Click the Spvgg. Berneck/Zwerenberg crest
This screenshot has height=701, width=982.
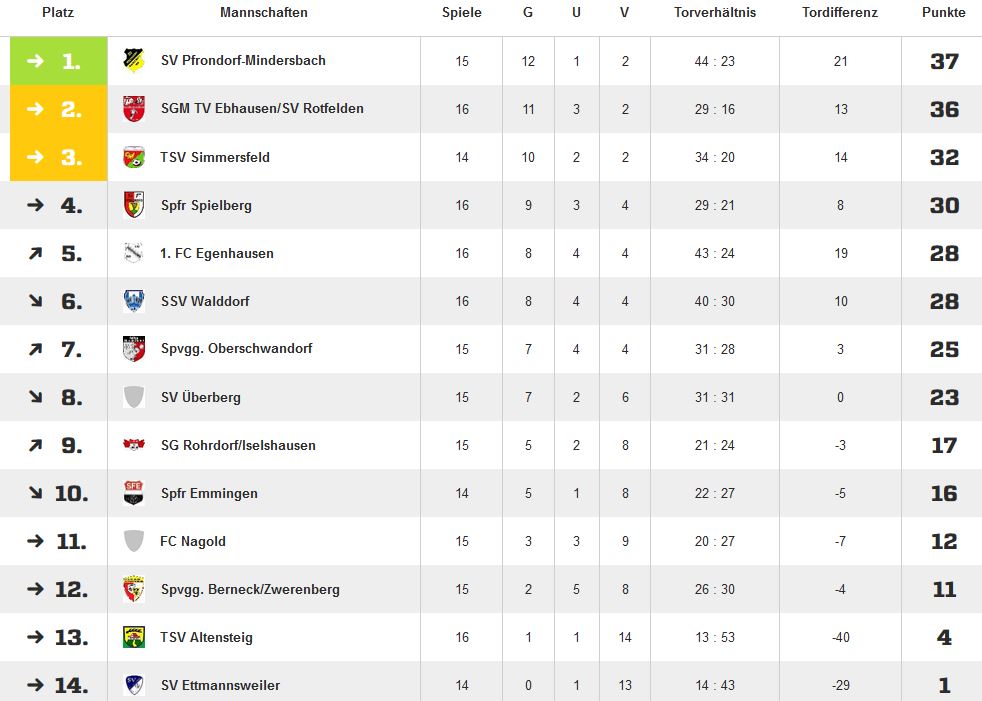click(133, 589)
